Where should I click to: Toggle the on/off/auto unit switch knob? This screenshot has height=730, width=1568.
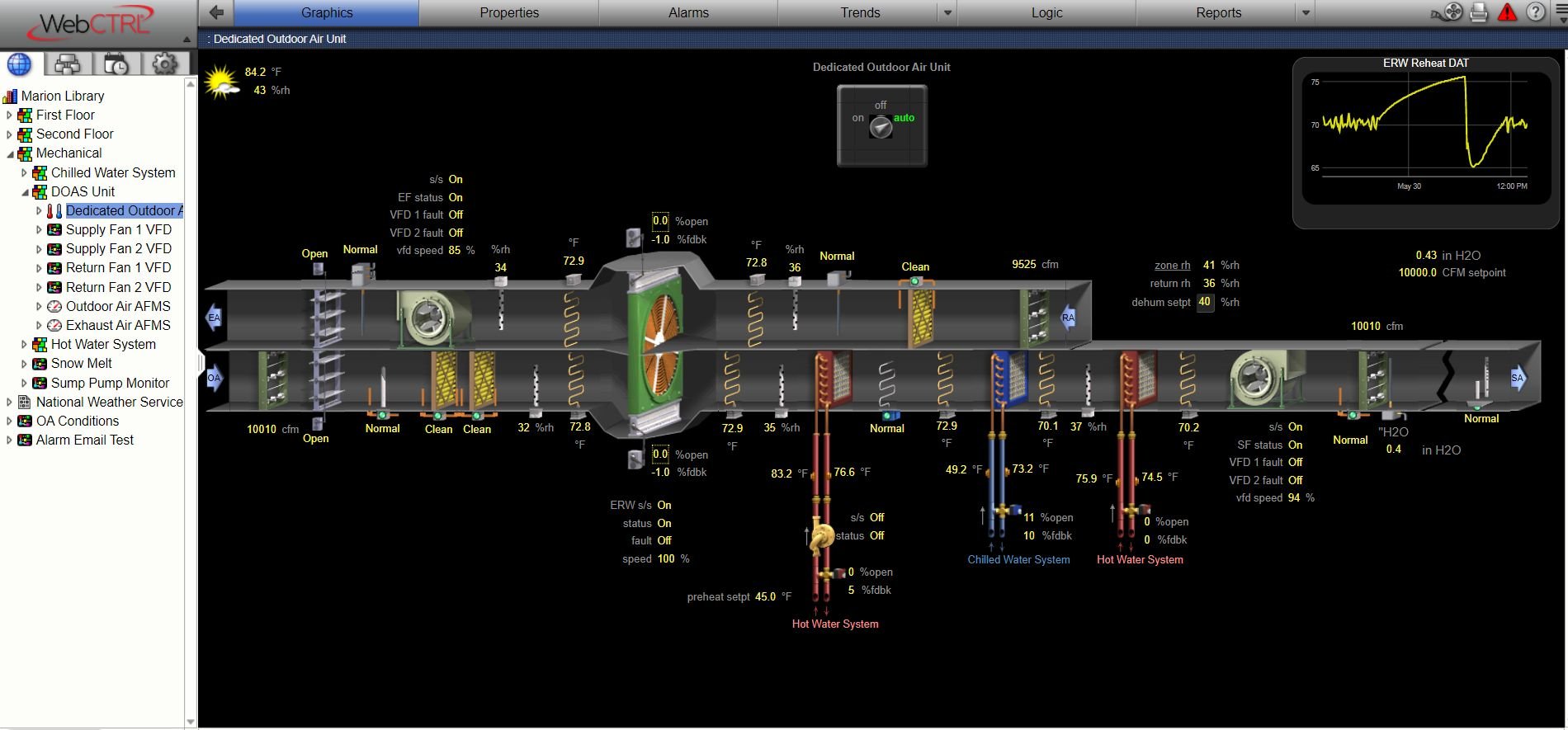tap(881, 127)
